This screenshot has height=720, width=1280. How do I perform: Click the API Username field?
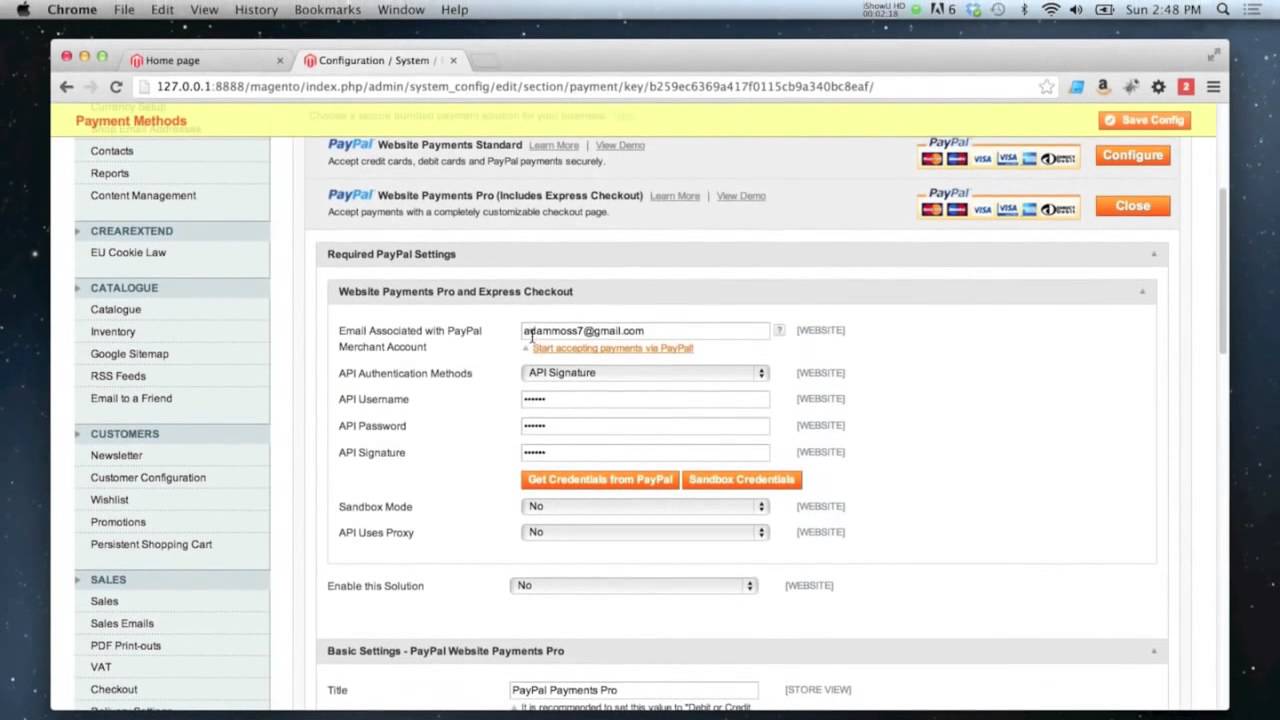pyautogui.click(x=645, y=399)
